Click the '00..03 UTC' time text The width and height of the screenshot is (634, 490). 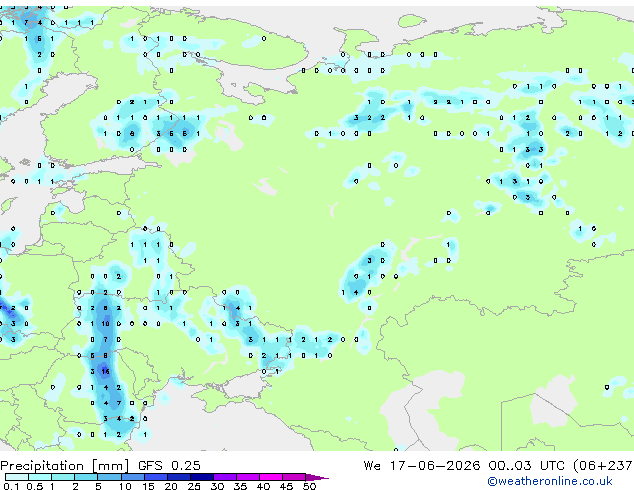[x=526, y=466]
